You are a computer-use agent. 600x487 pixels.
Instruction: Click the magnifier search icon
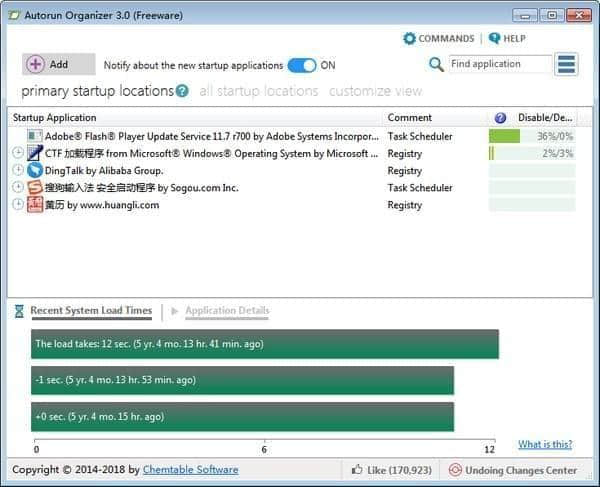coord(436,64)
